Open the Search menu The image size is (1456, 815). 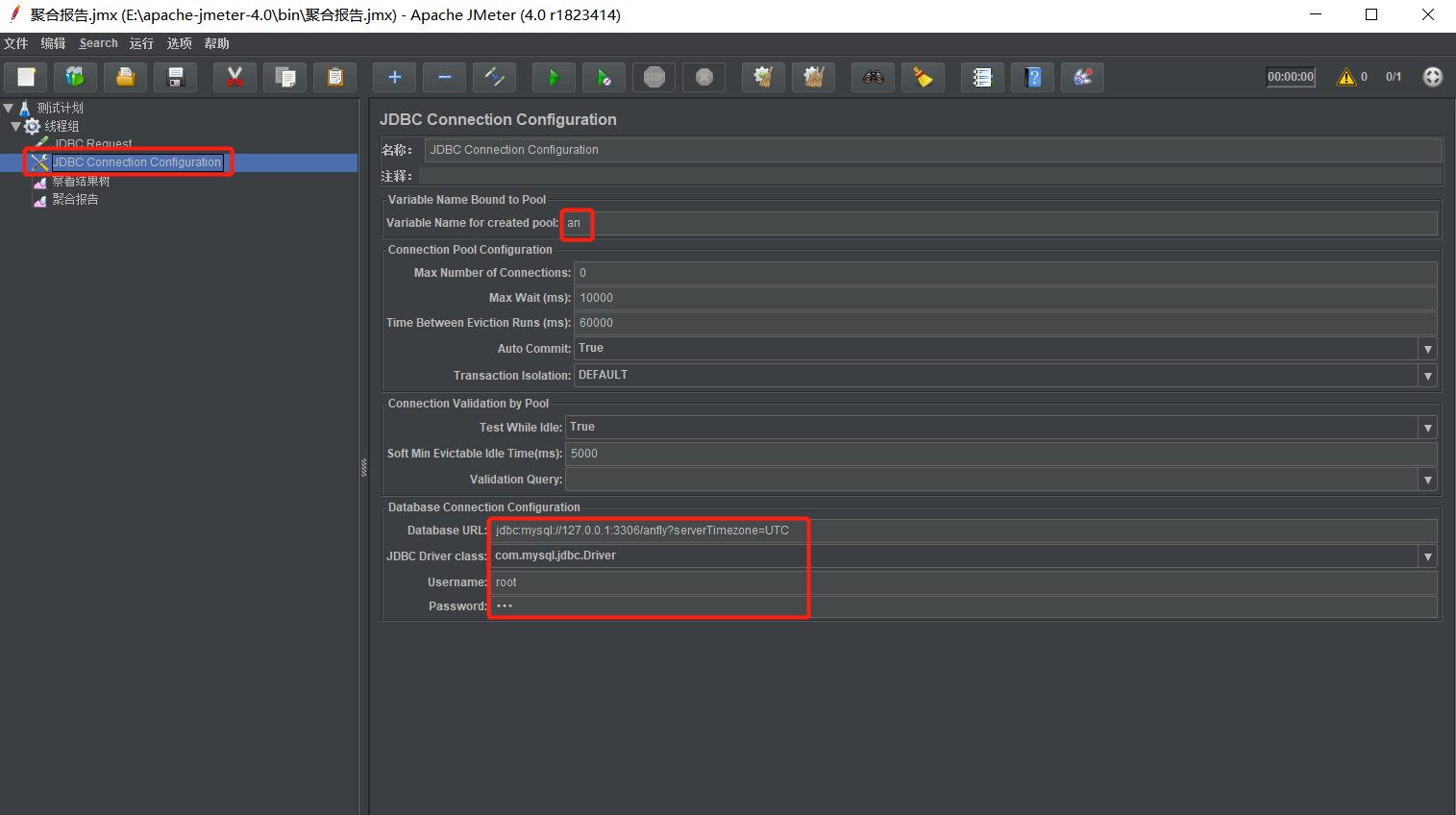98,43
